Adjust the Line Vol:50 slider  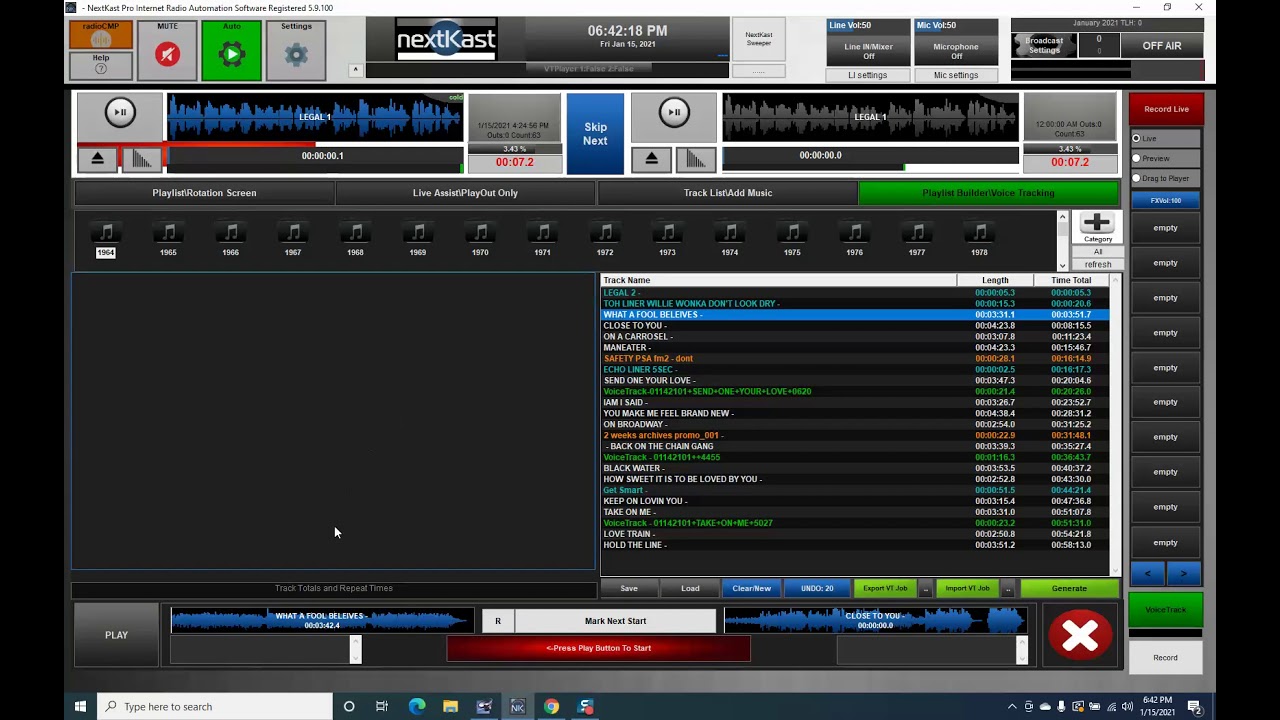tap(868, 26)
